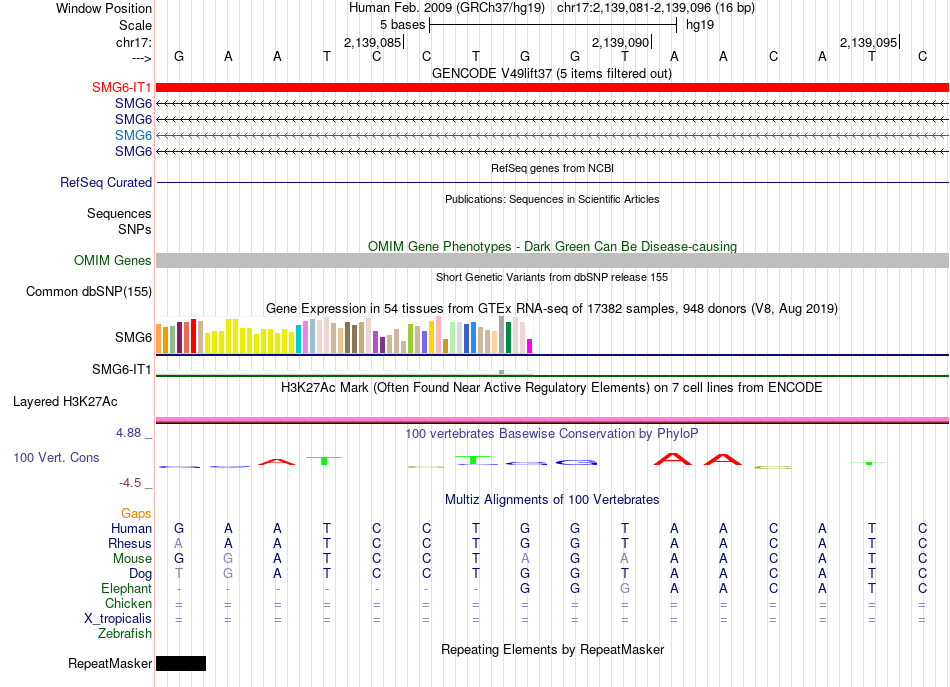
Task: Click the gray OMIM Genes bar
Action: 552,261
